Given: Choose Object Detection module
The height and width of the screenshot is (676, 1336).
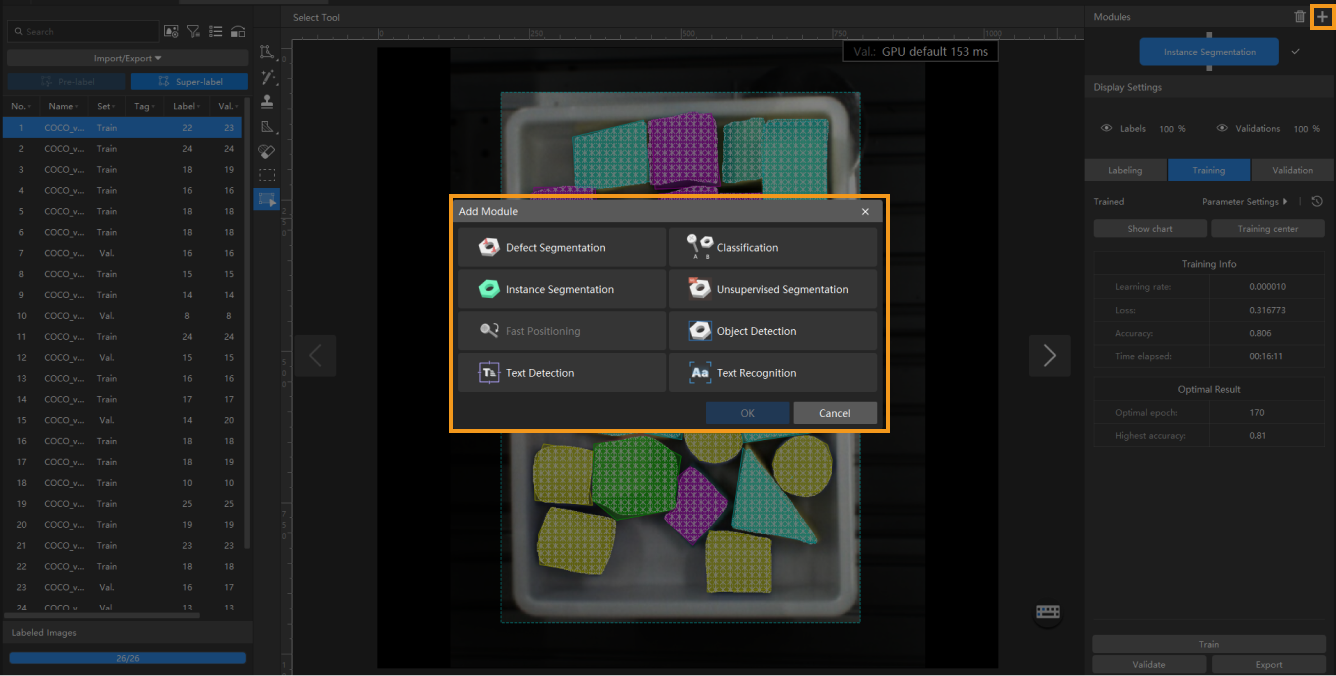Looking at the screenshot, I should click(772, 331).
